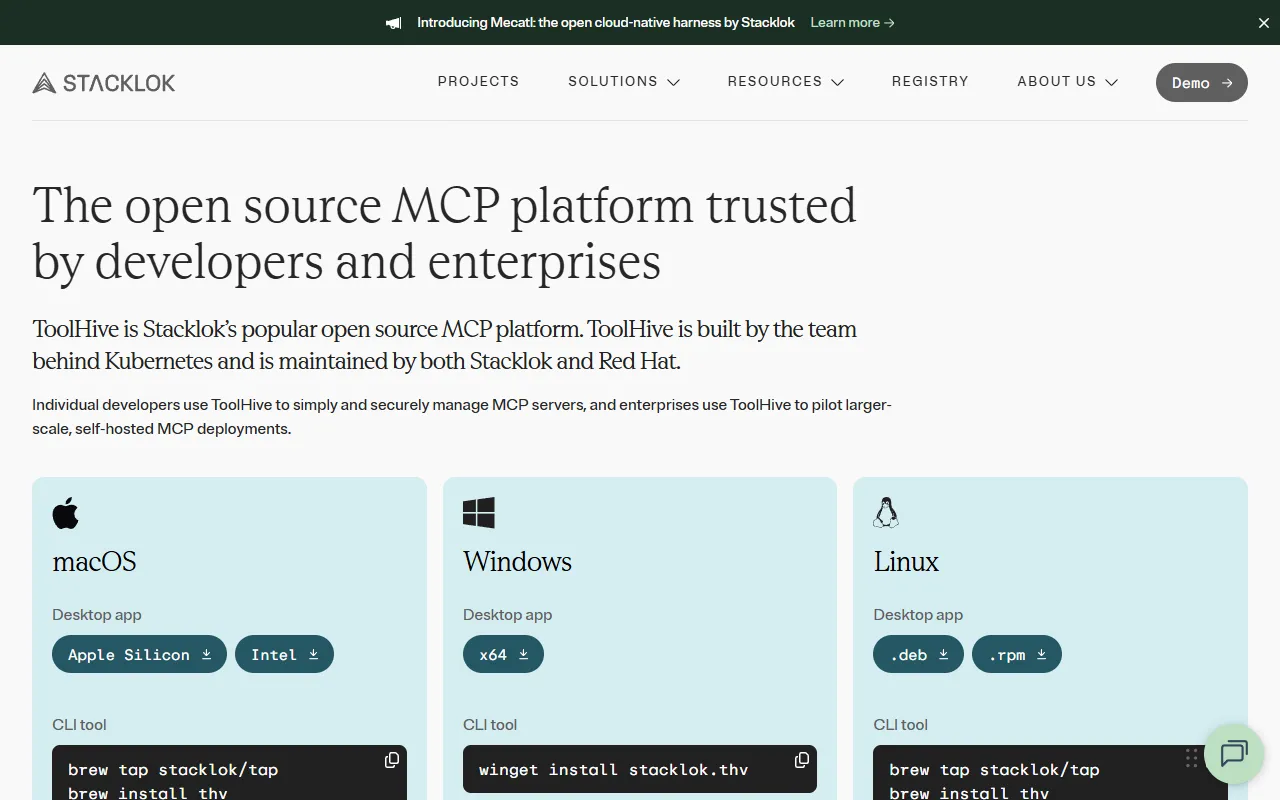Click the Linux penguin icon
The height and width of the screenshot is (800, 1280).
tap(886, 513)
